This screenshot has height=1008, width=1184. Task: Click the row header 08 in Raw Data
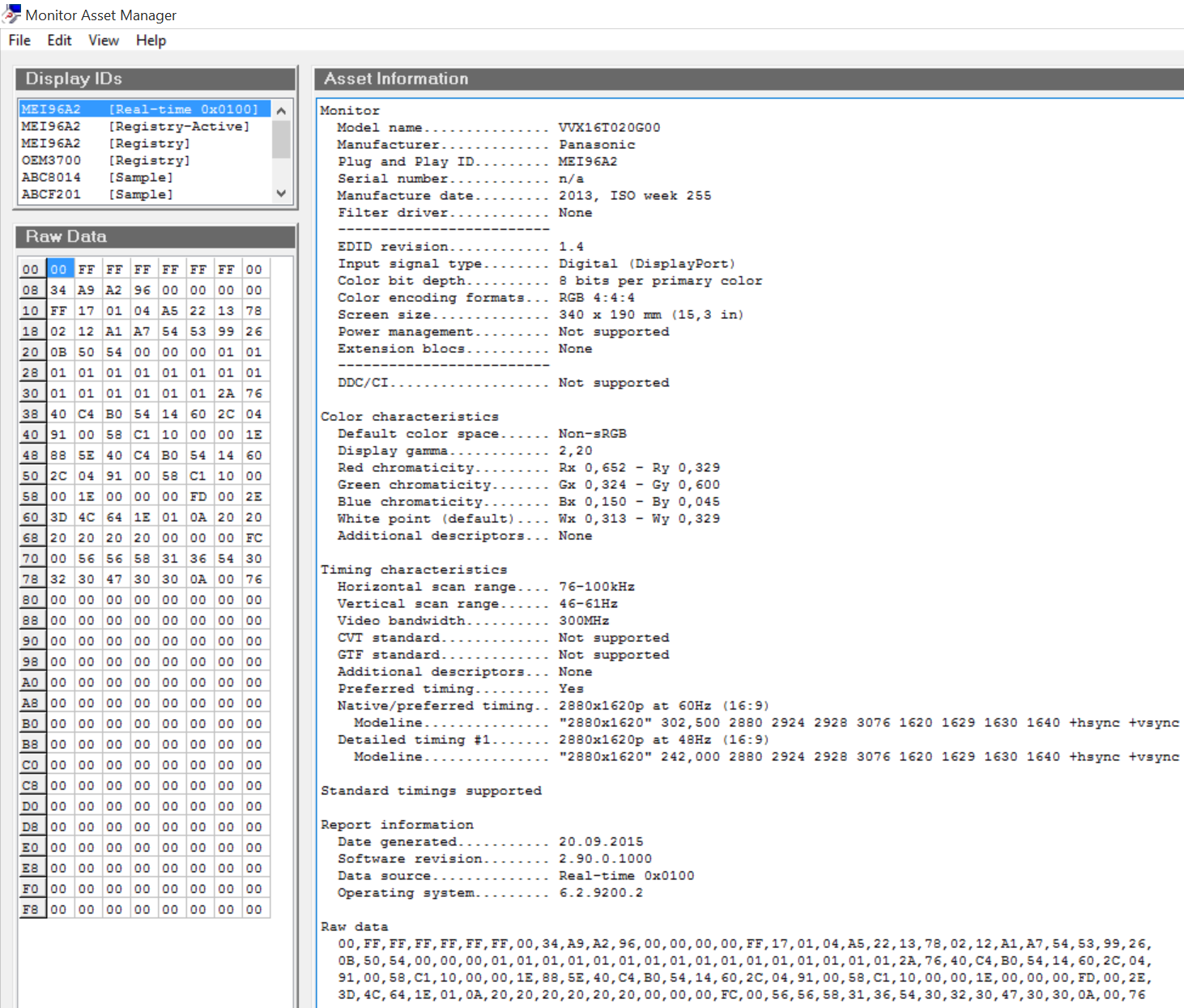pos(31,290)
